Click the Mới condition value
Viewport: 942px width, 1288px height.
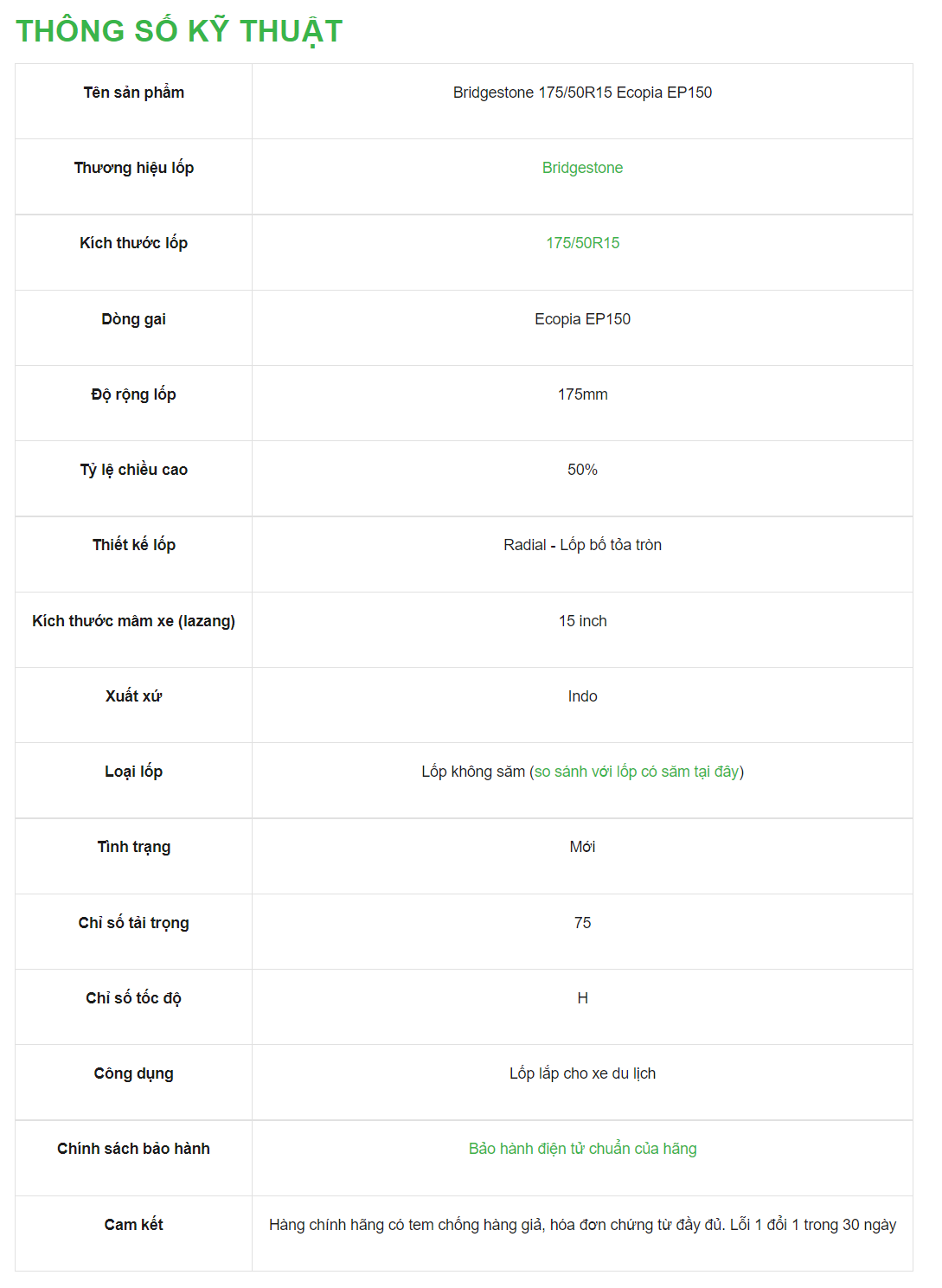582,847
